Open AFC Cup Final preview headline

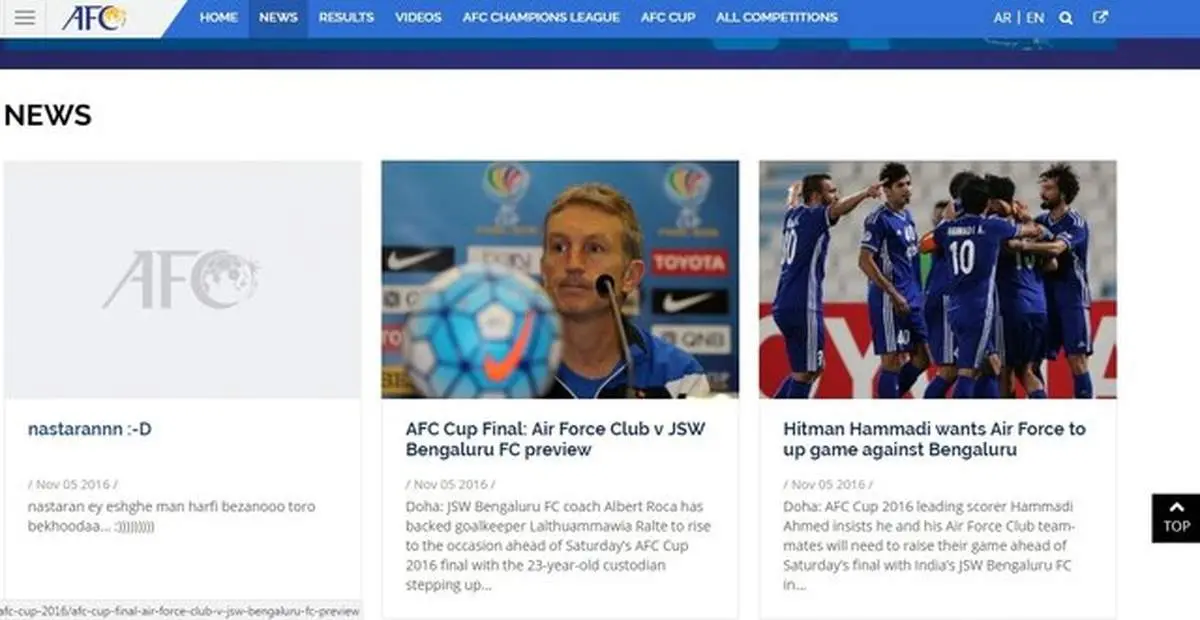click(x=555, y=439)
